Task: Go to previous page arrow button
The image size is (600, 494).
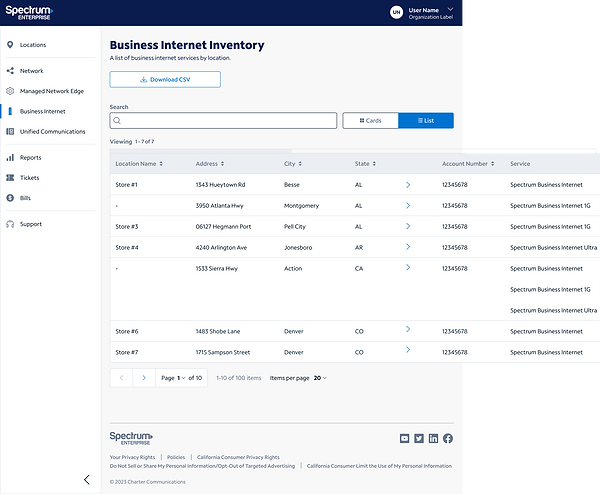Action: coord(121,378)
